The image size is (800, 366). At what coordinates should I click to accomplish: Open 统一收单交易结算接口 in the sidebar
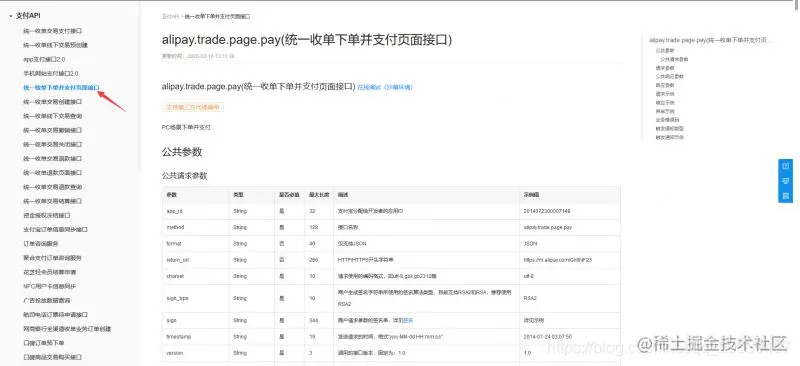53,201
